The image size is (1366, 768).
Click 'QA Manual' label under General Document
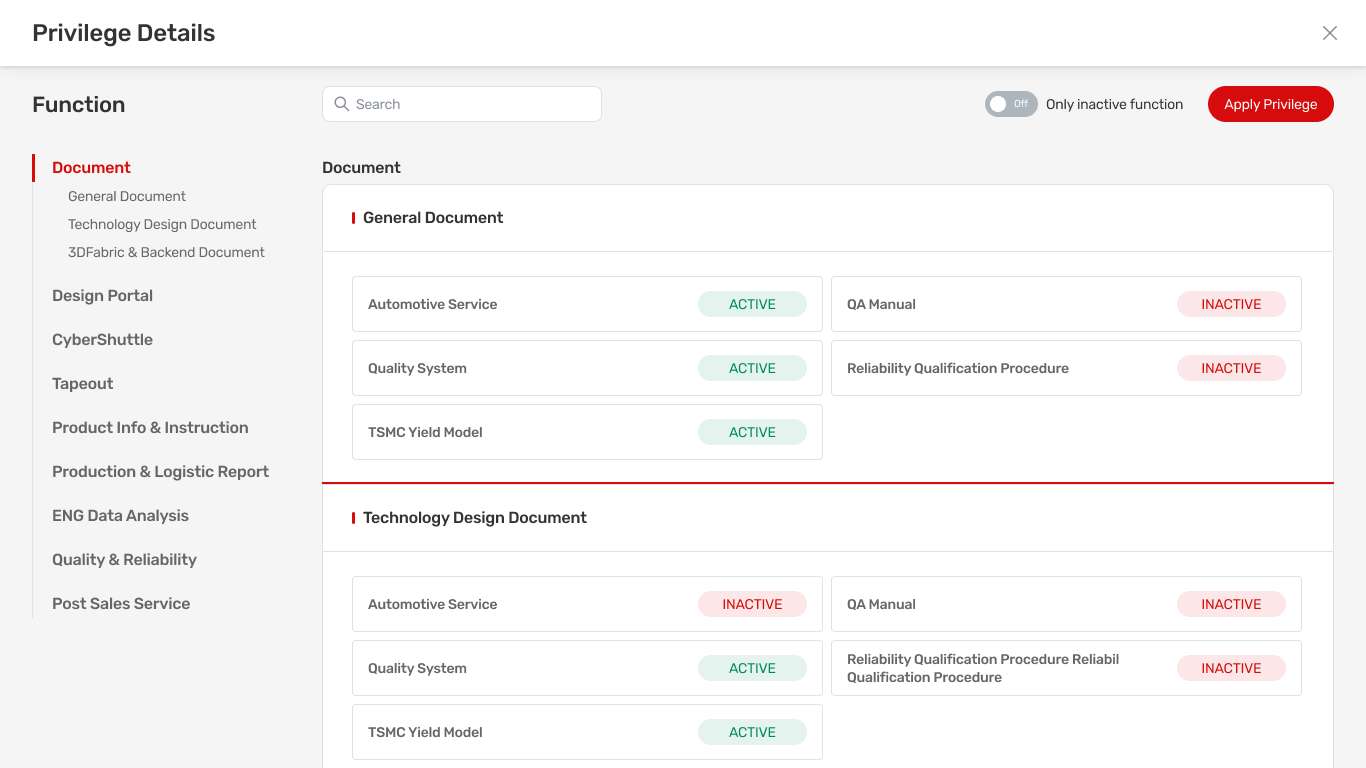881,304
